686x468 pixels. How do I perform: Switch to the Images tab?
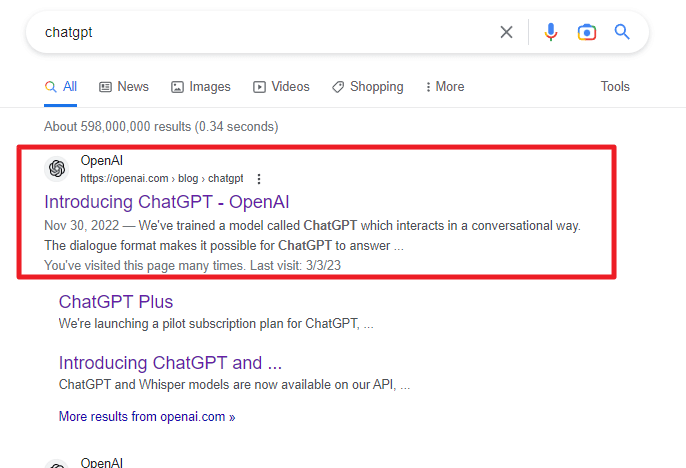pos(201,87)
